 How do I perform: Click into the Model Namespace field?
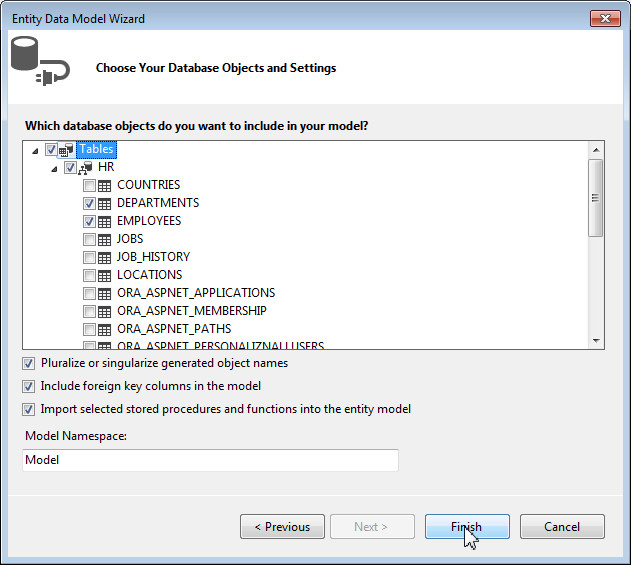(x=210, y=460)
